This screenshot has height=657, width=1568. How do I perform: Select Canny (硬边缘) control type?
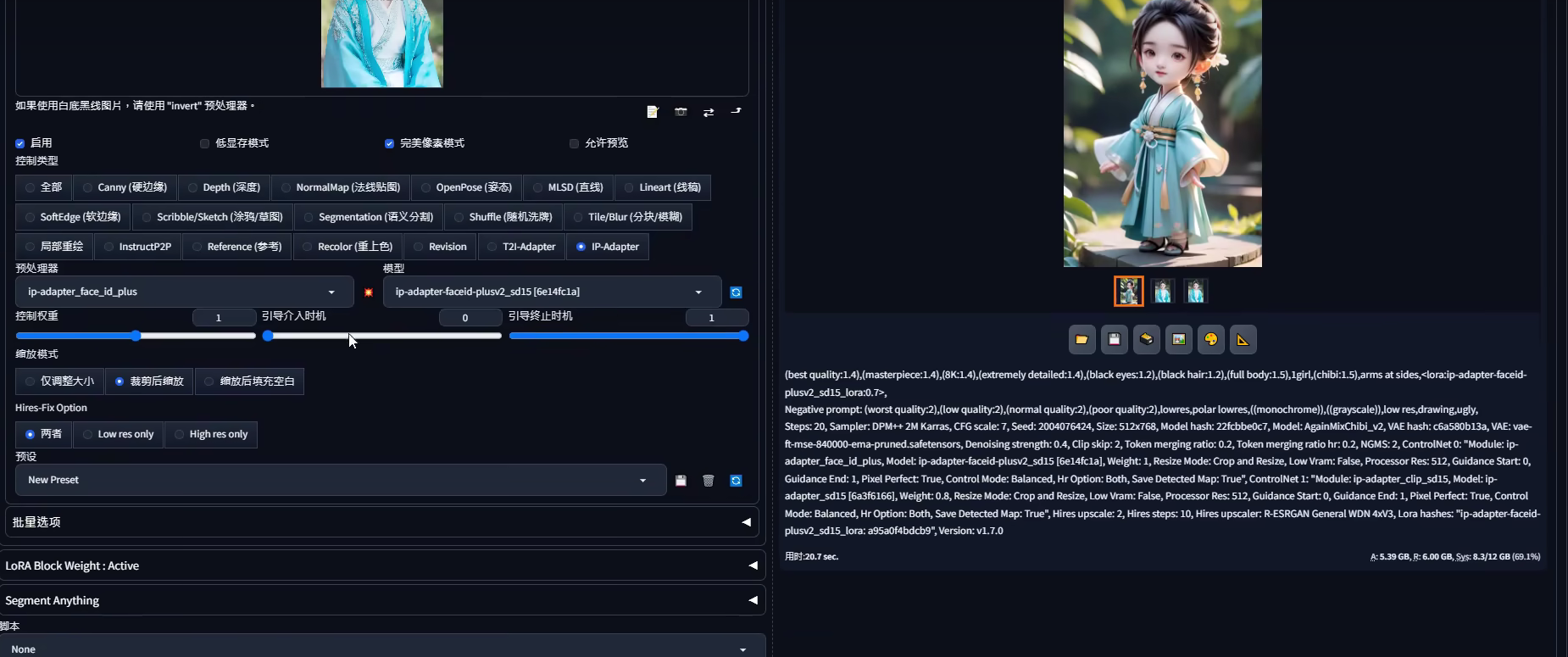coord(125,187)
